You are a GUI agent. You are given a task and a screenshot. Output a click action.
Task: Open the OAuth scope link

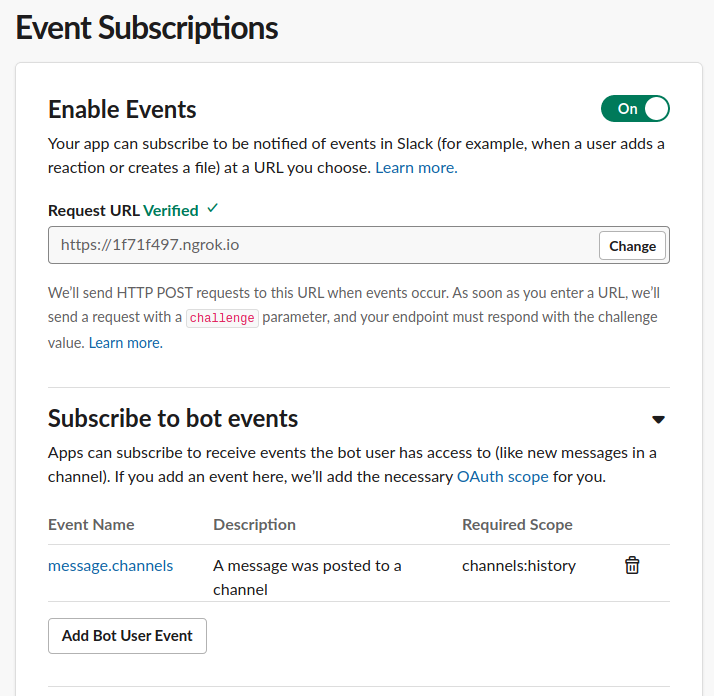tap(503, 476)
